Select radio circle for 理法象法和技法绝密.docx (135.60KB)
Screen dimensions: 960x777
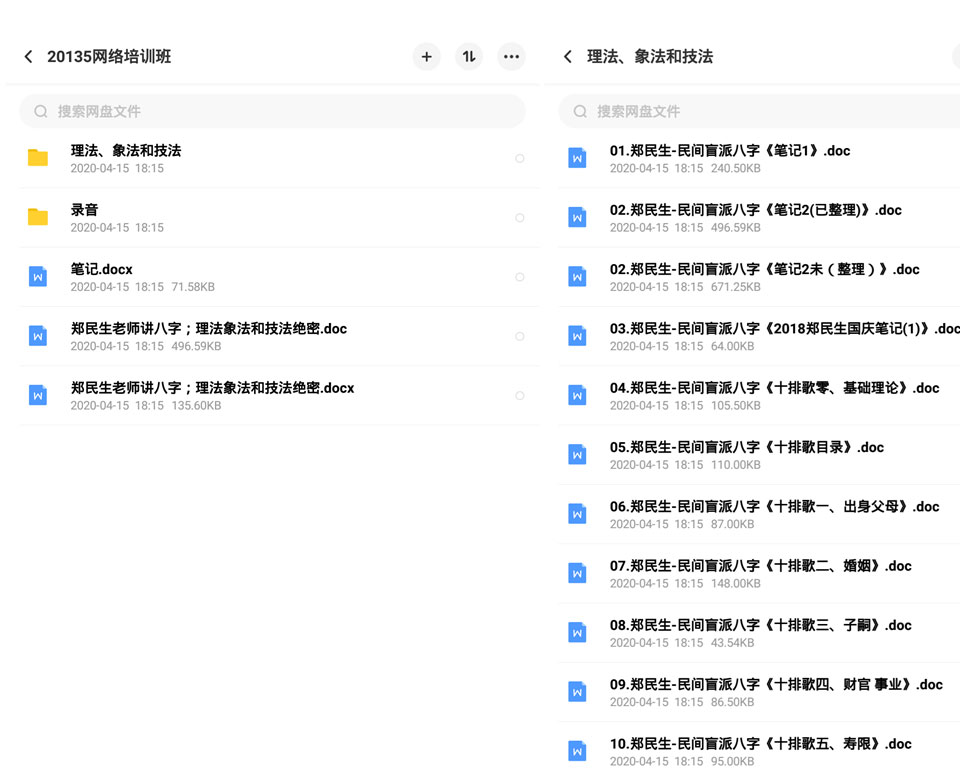(519, 396)
